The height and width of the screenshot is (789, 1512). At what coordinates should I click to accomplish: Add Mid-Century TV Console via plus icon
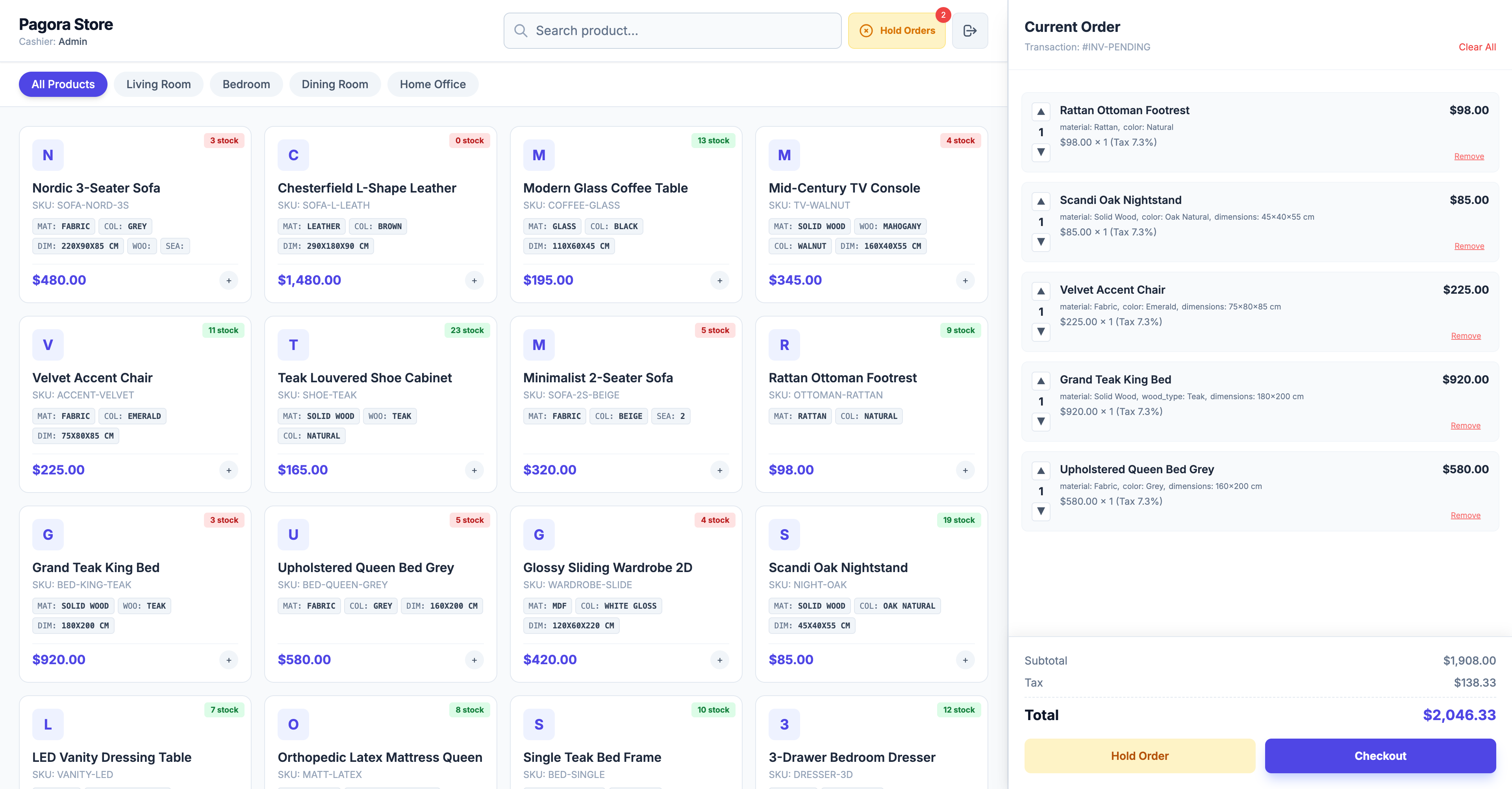[x=965, y=281]
